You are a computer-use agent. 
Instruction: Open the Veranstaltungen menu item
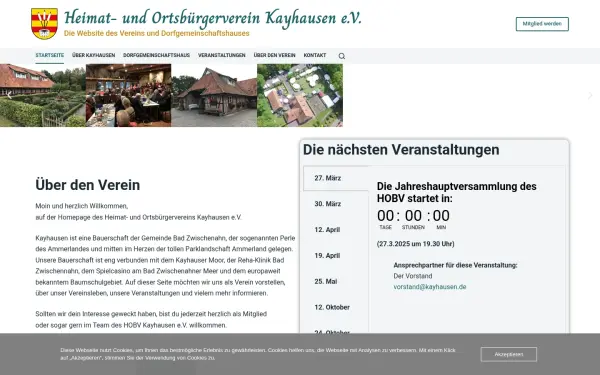(x=222, y=55)
